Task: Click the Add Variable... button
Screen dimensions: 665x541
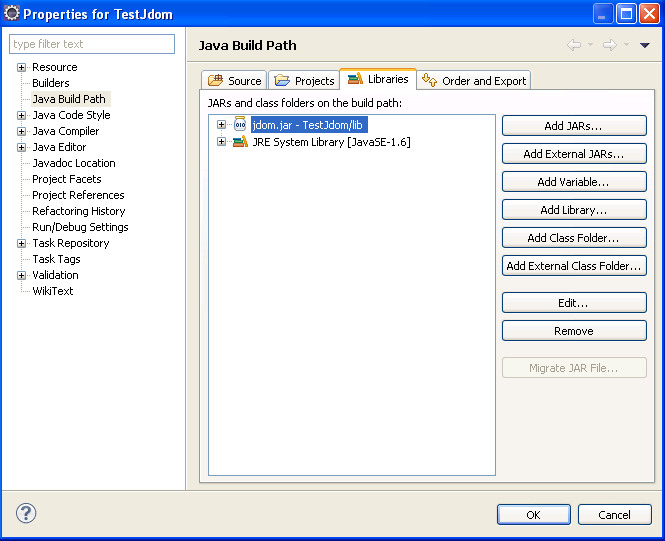Action: [x=574, y=182]
